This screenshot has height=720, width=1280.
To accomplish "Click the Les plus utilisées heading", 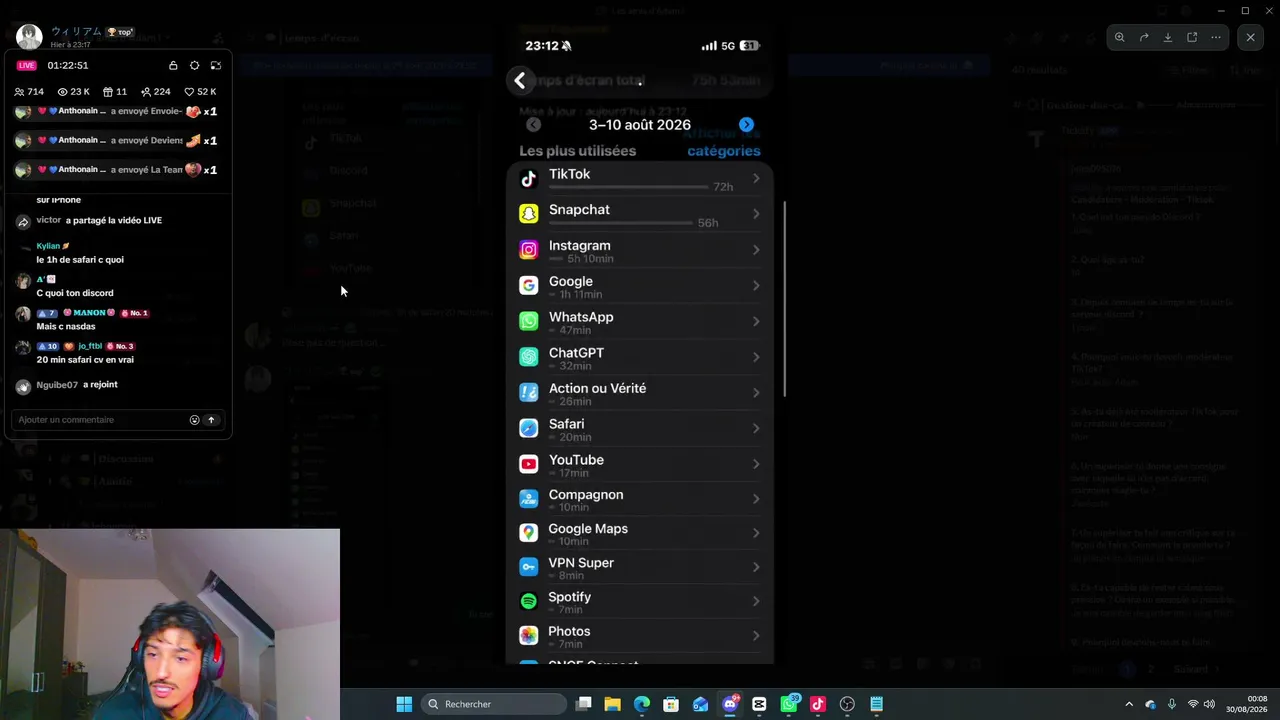I will pyautogui.click(x=578, y=151).
